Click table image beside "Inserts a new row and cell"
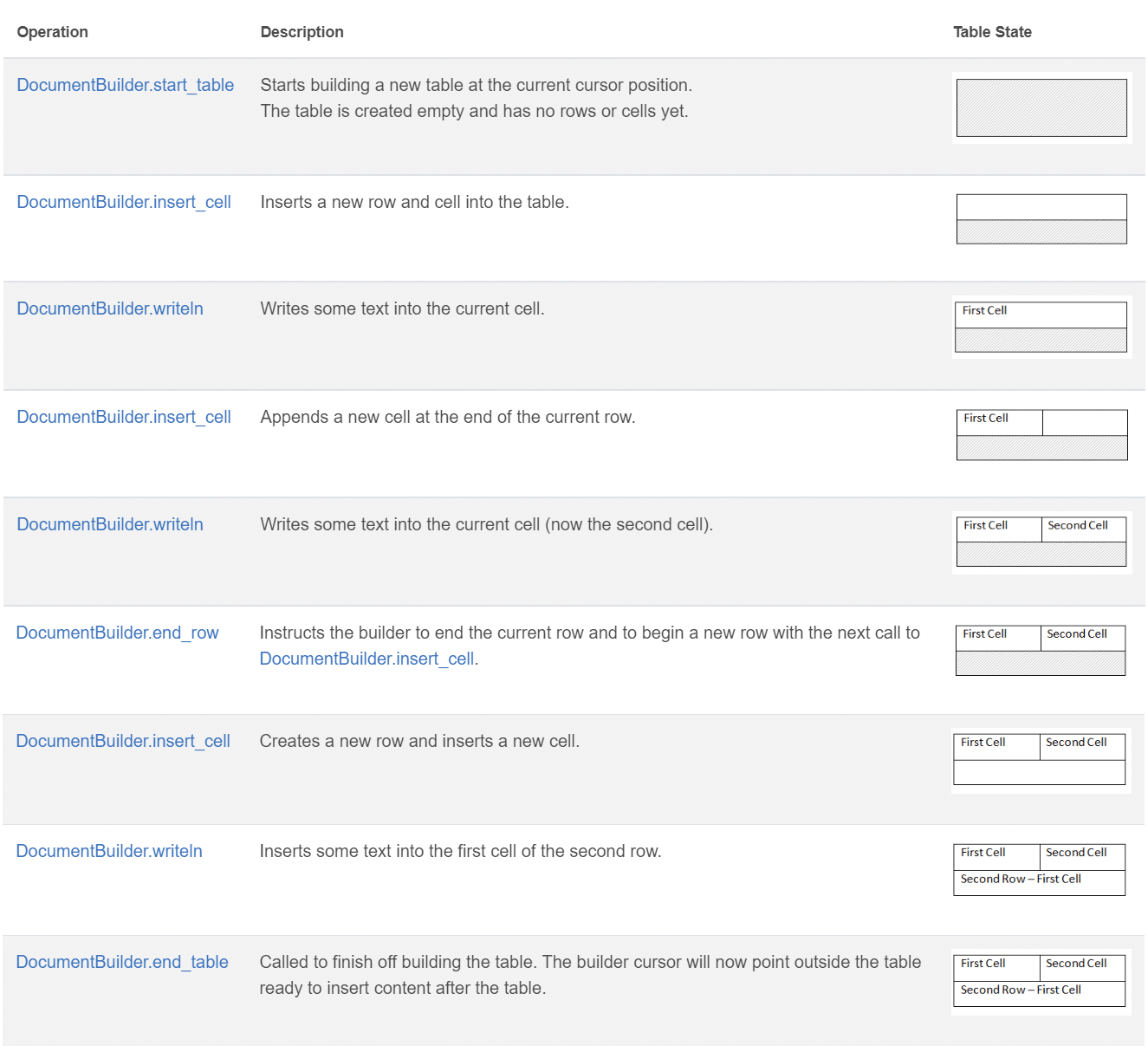The height and width of the screenshot is (1052, 1148). click(1041, 219)
